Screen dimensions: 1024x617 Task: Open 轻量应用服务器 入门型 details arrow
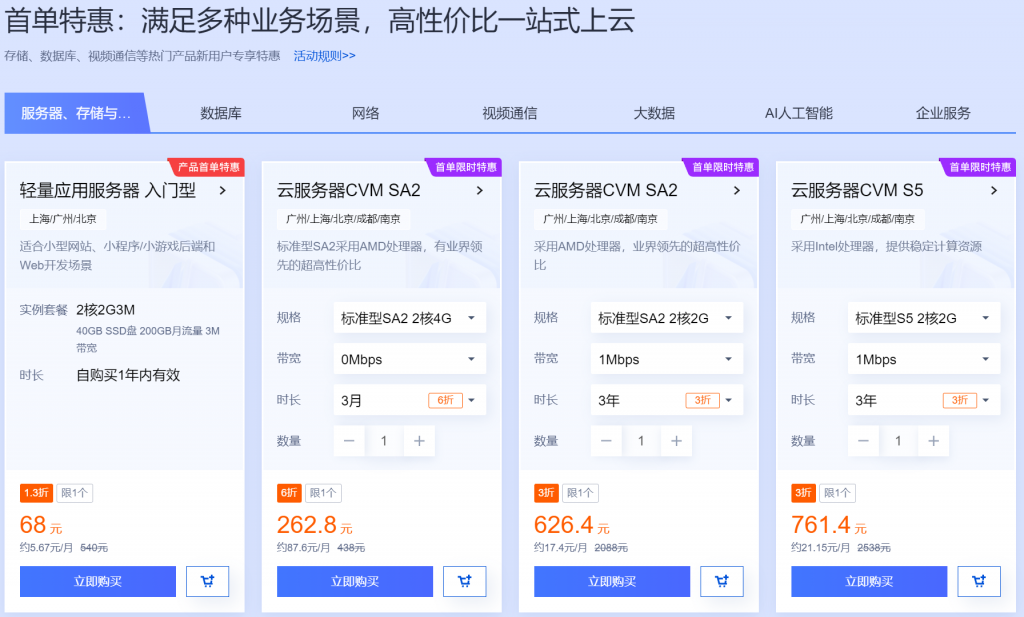click(222, 190)
